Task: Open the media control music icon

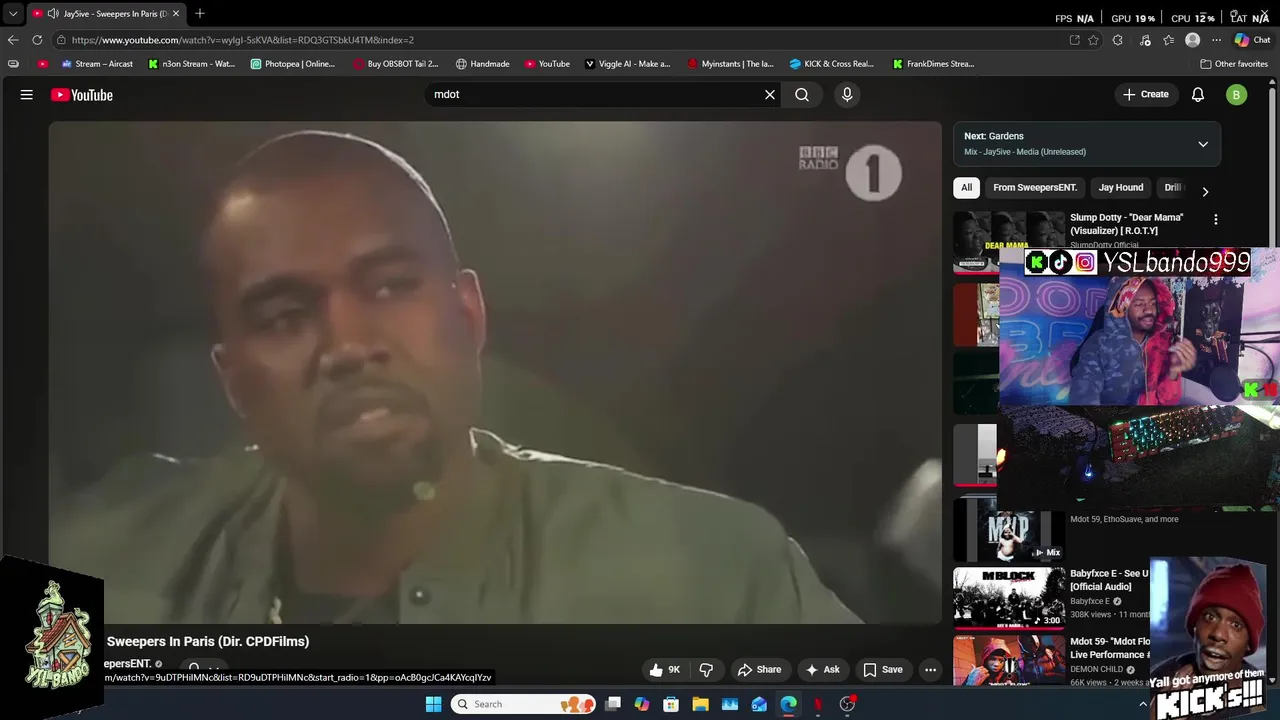Action: pos(1145,40)
